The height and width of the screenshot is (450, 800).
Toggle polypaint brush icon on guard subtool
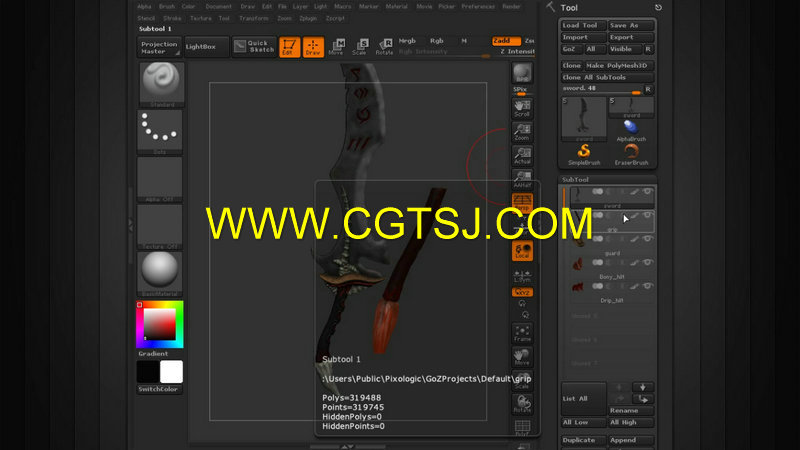(634, 239)
